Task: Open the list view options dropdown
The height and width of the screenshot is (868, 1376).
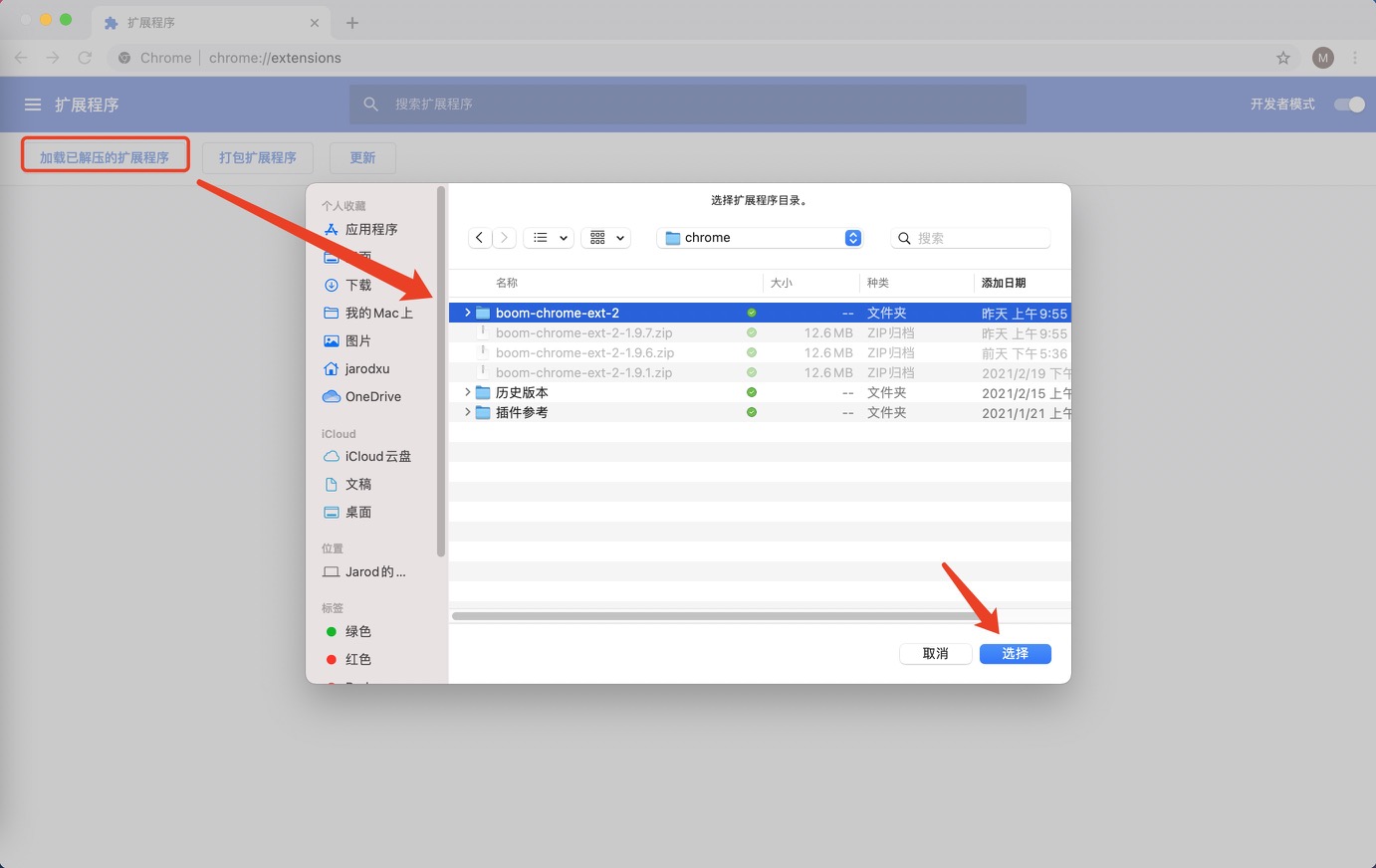Action: click(549, 238)
